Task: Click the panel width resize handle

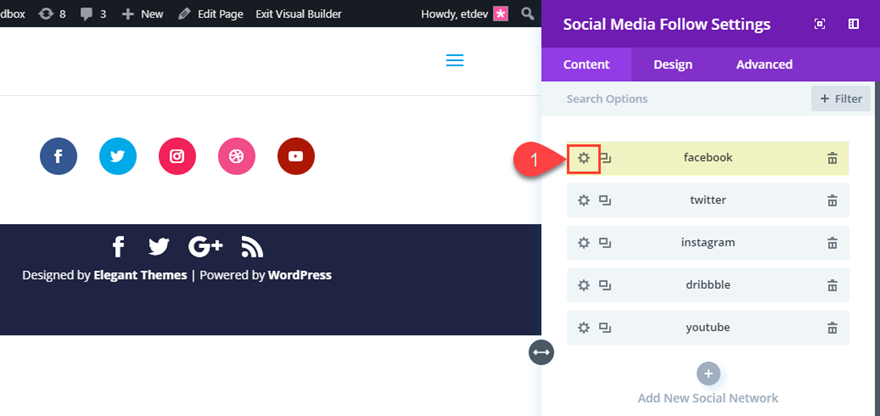Action: tap(541, 353)
